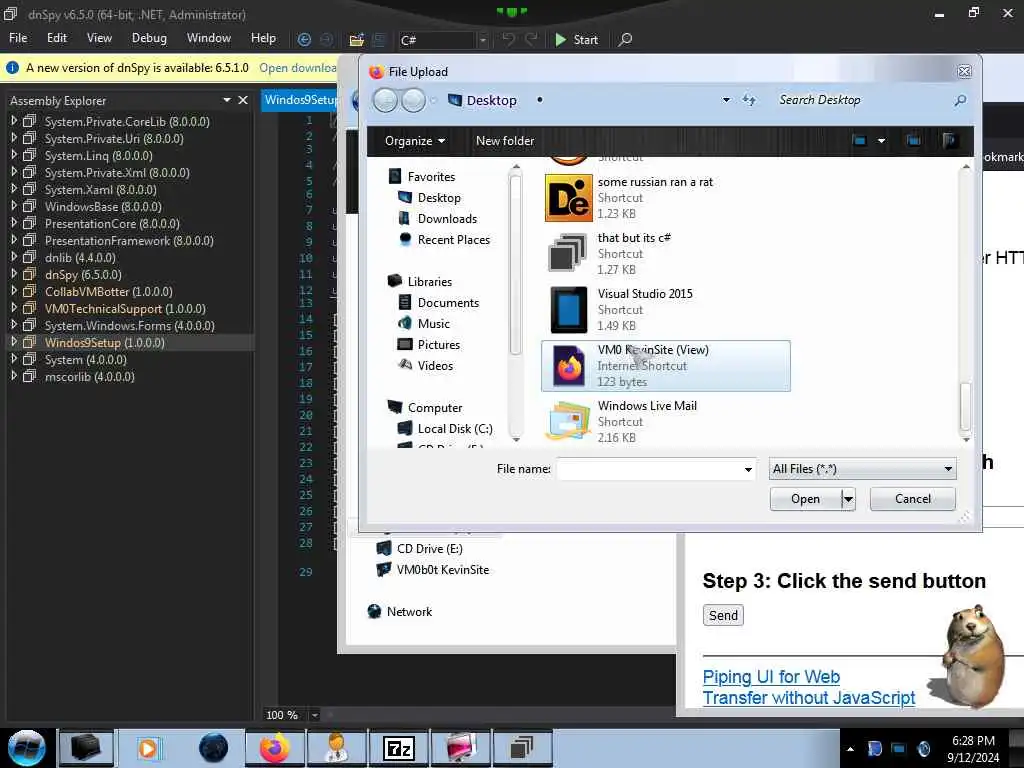Screen dimensions: 1024x768
Task: Select dnSpy (6.5.0.0) in Assembly Explorer
Action: (83, 274)
